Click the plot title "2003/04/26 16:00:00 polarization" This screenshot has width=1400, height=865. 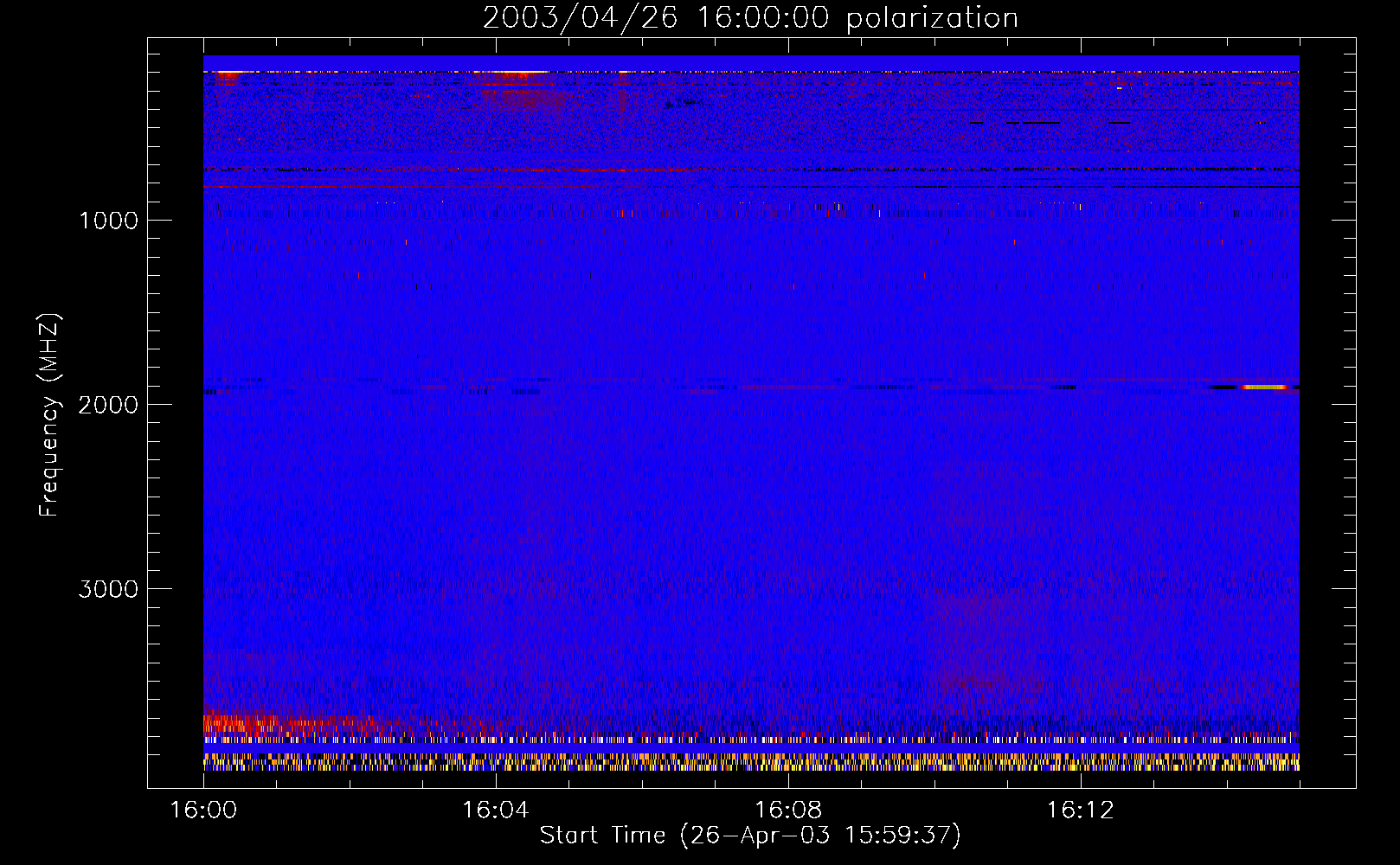point(750,18)
